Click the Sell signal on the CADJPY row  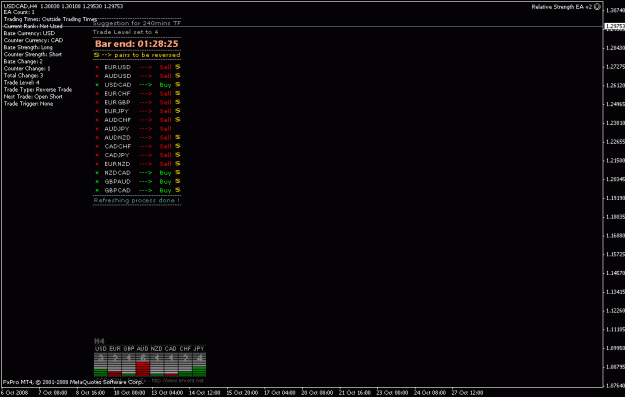[165, 155]
